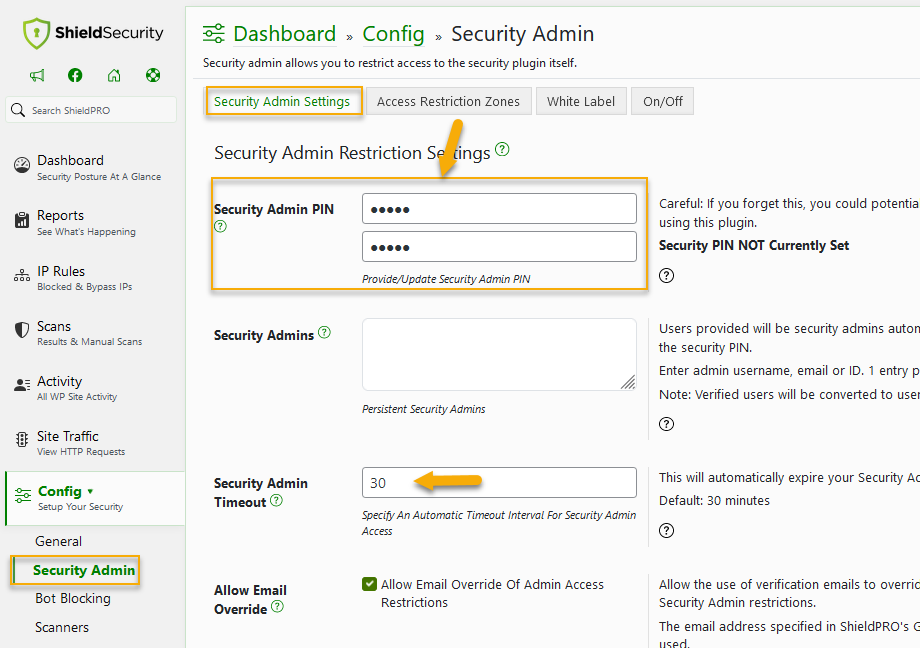Expand the Config menu dropdown arrow
The image size is (920, 648).
90,491
